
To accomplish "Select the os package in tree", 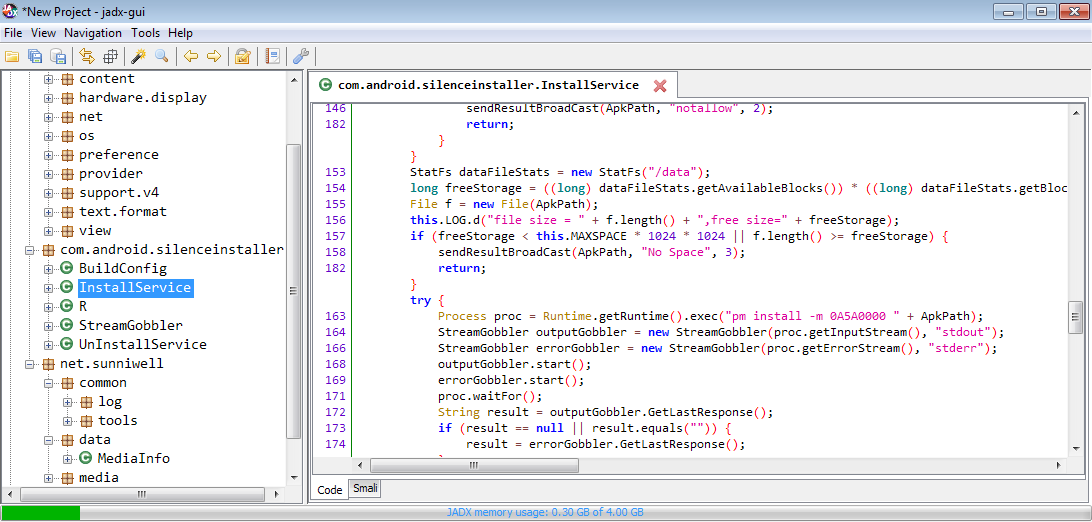I will (x=86, y=136).
